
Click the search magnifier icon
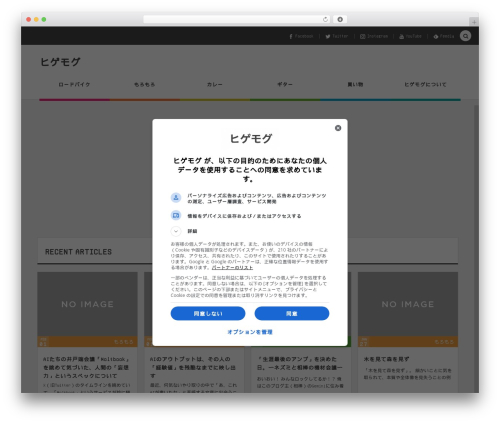pyautogui.click(x=465, y=36)
